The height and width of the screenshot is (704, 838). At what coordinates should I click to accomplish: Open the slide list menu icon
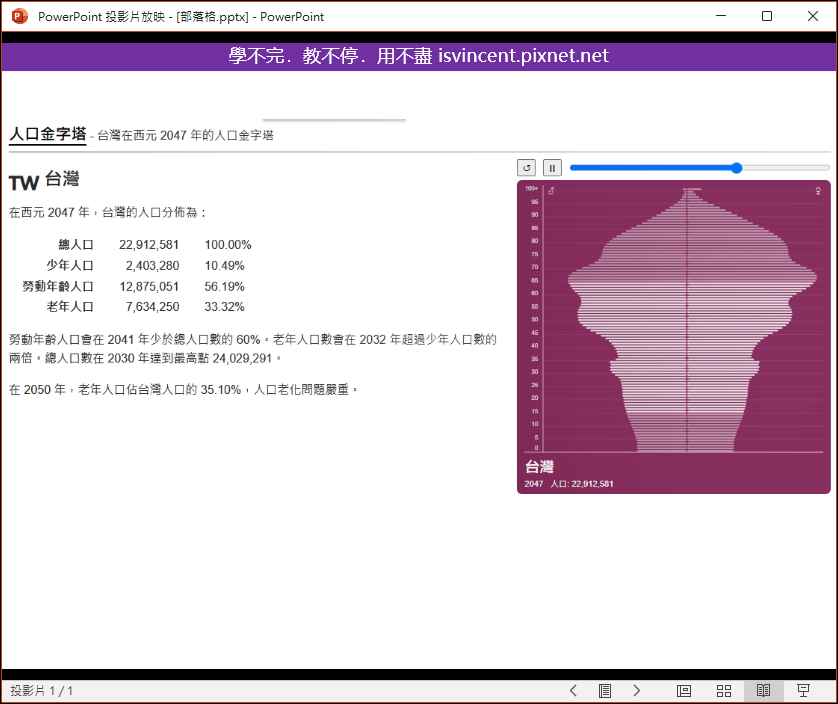605,691
